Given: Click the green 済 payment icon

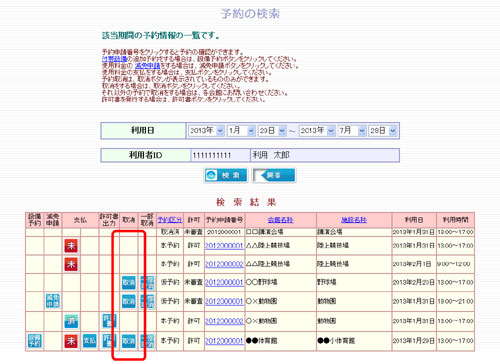Looking at the screenshot, I should point(71,321).
